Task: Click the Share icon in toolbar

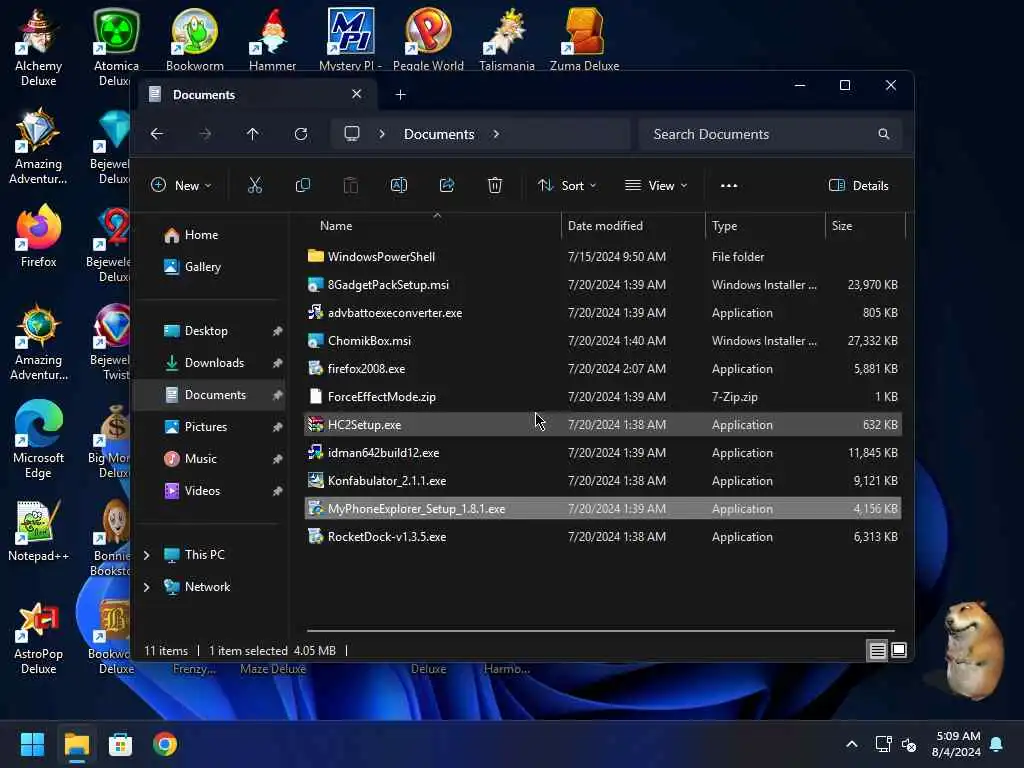Action: [447, 185]
